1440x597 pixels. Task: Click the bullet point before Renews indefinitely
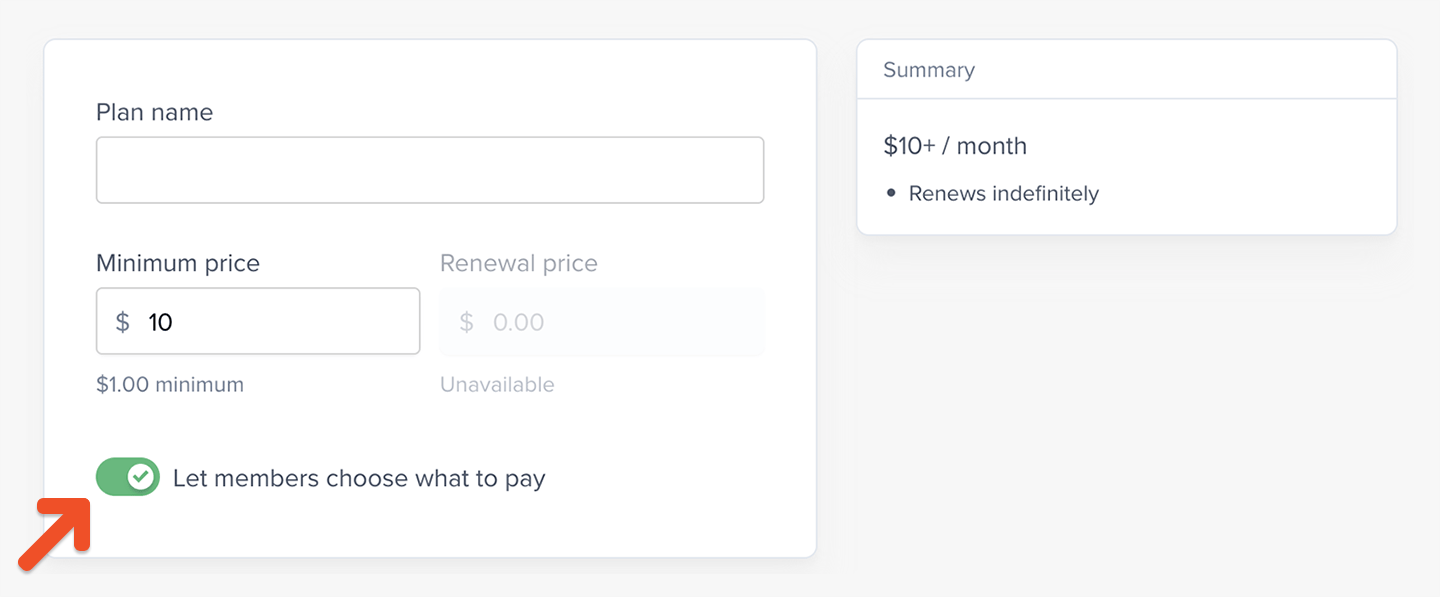click(x=891, y=193)
